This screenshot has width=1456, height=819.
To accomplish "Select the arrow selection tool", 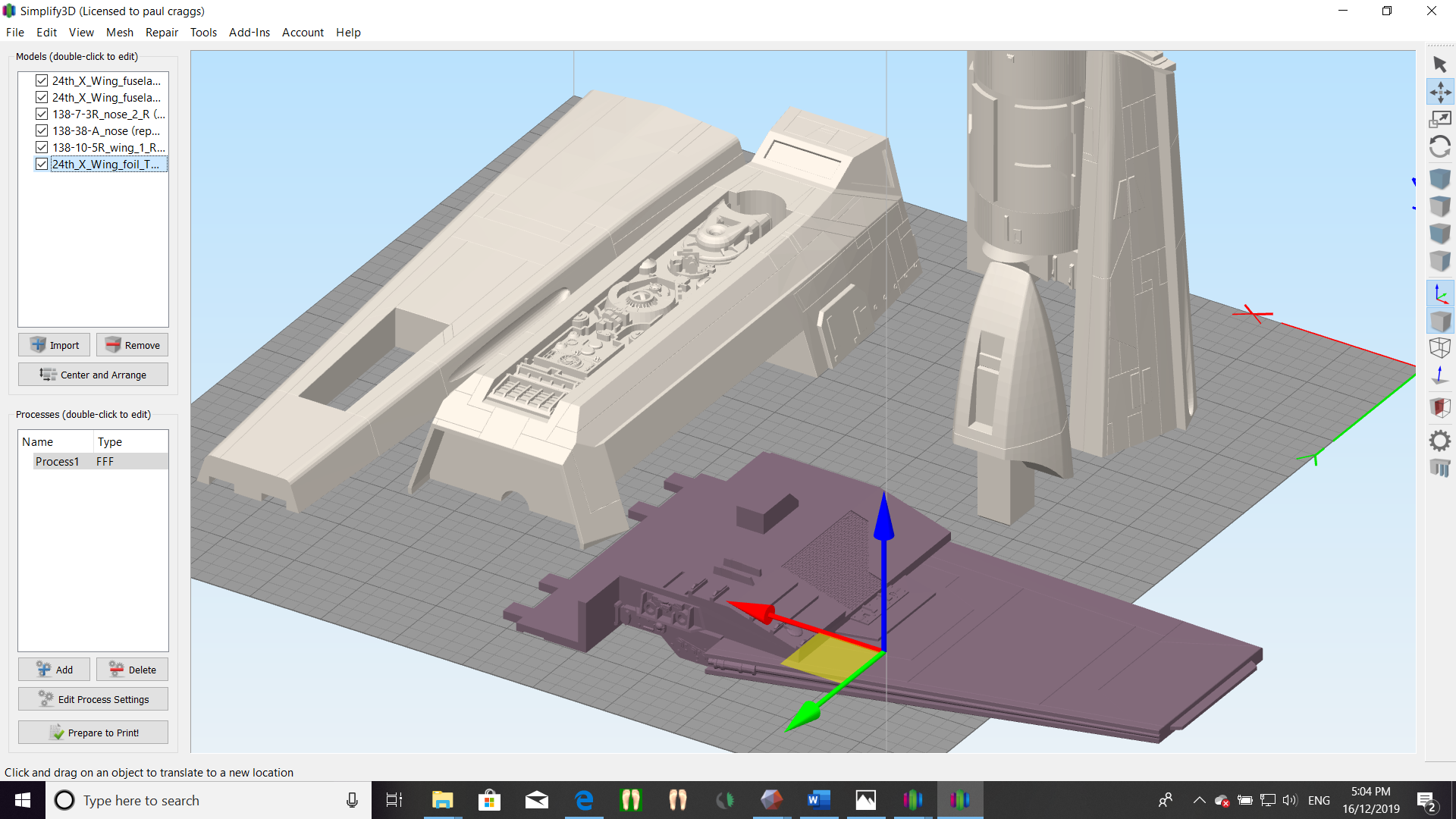I will 1439,64.
